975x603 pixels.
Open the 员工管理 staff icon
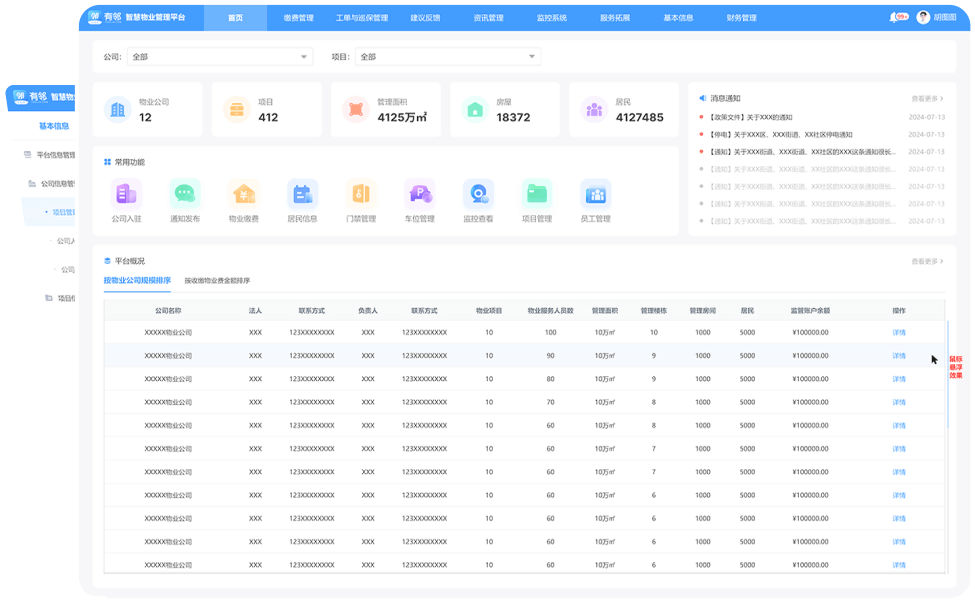coord(596,194)
